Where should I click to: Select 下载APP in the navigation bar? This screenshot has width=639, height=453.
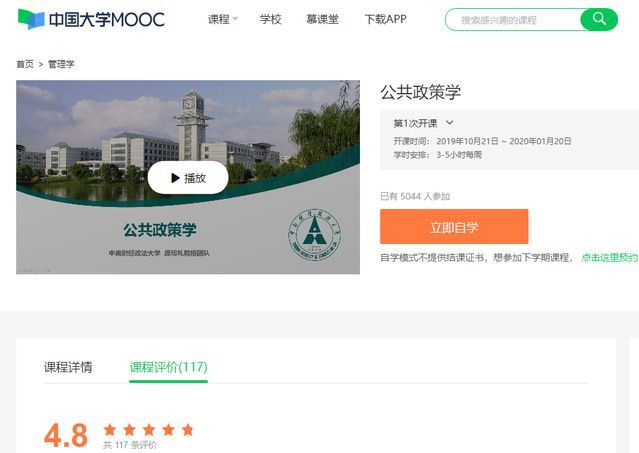385,19
